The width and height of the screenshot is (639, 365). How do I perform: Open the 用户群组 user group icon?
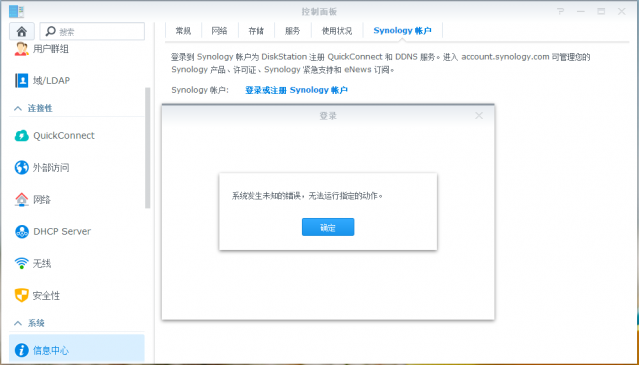pos(21,49)
